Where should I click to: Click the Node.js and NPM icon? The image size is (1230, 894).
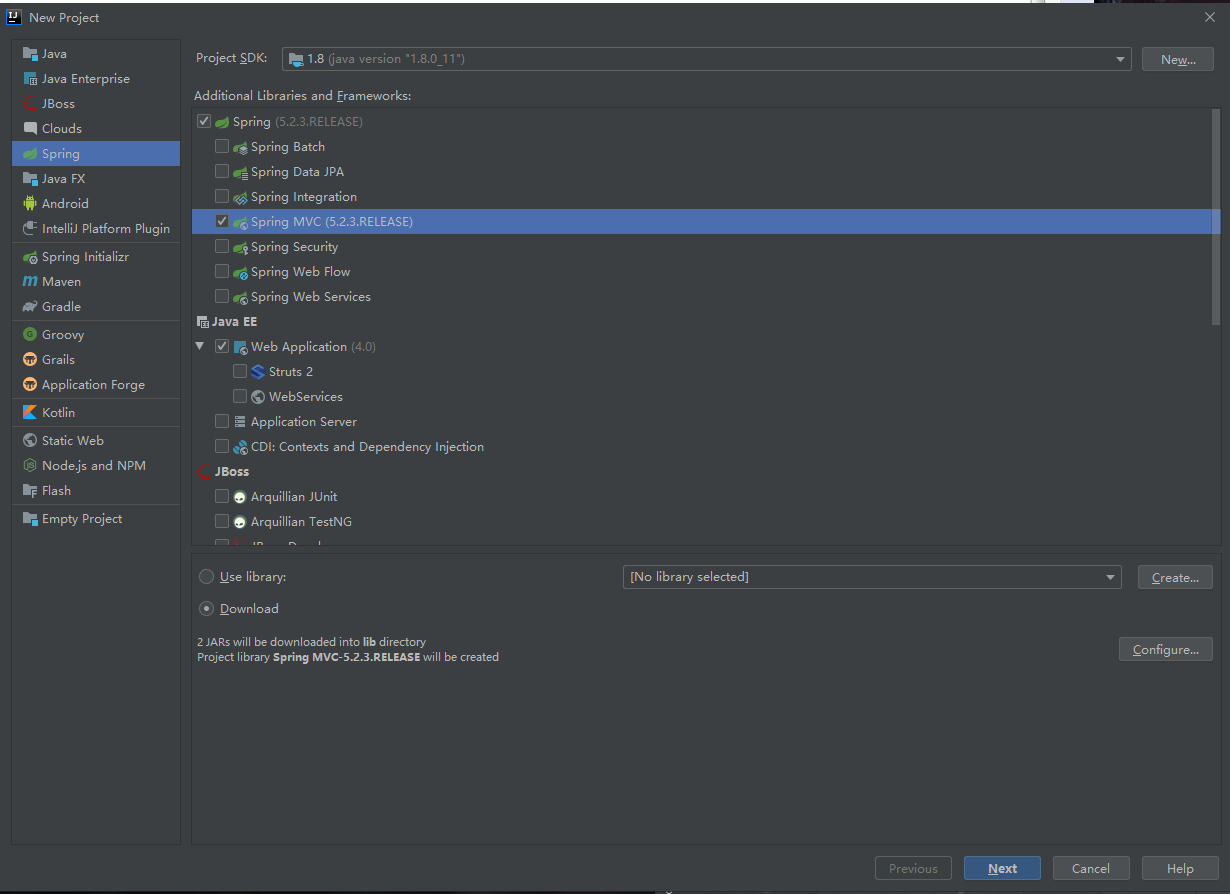(x=30, y=466)
